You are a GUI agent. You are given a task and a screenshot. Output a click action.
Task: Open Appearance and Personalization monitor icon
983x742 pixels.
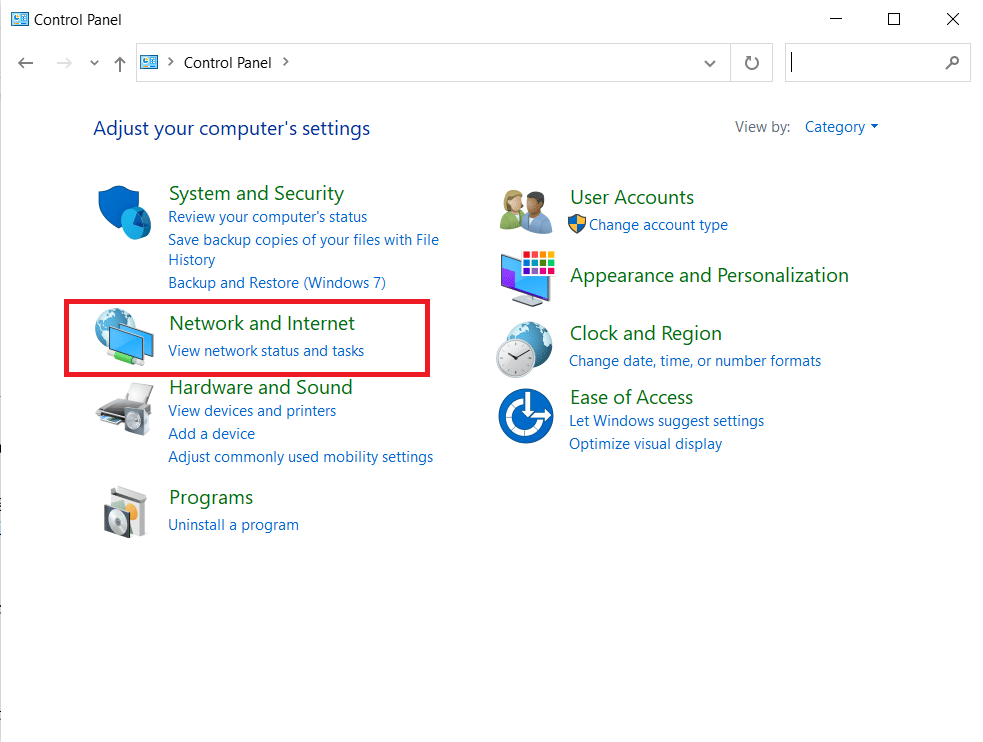(x=526, y=278)
